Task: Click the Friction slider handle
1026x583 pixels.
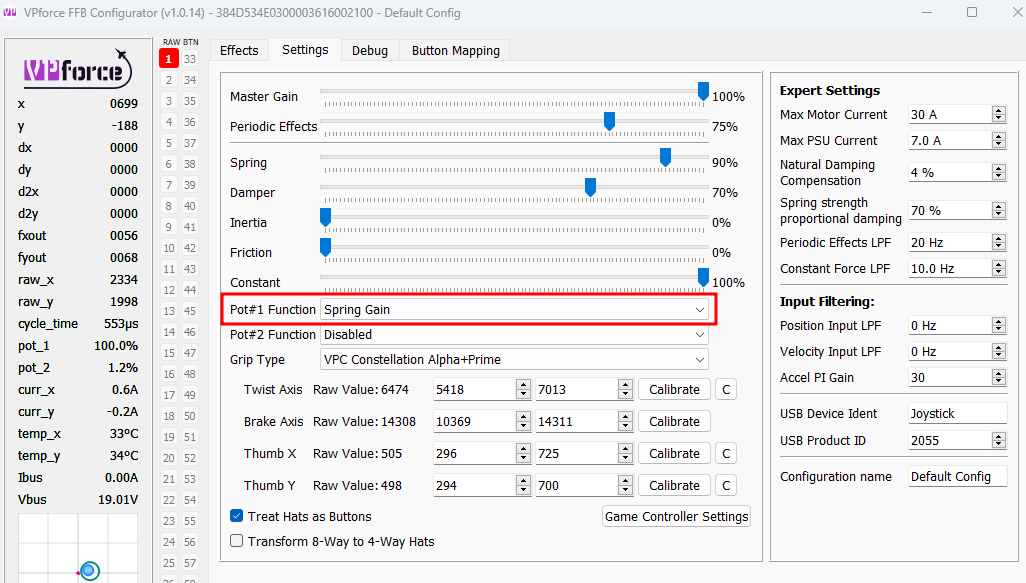Action: click(x=325, y=247)
